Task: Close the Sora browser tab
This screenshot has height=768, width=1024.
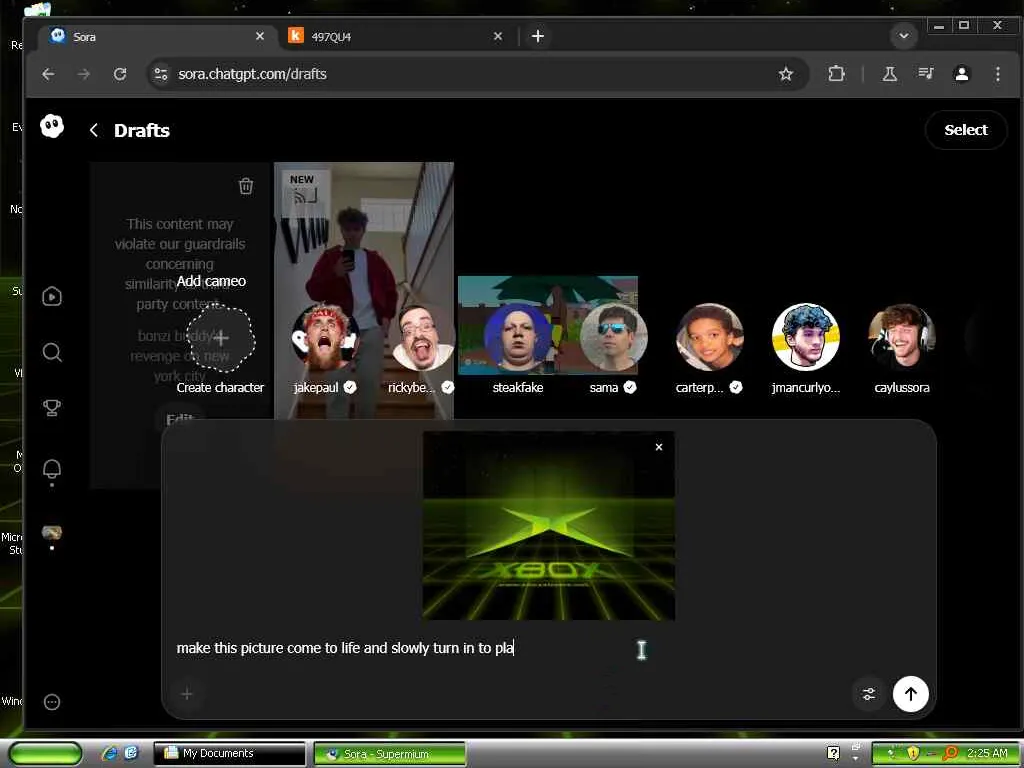Action: click(260, 36)
